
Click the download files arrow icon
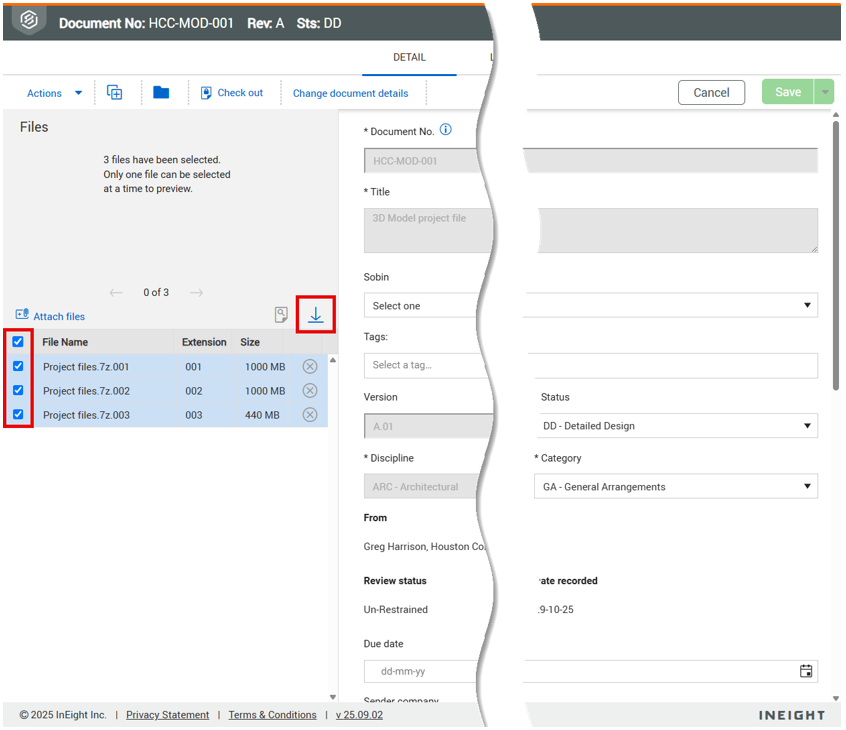pos(315,315)
